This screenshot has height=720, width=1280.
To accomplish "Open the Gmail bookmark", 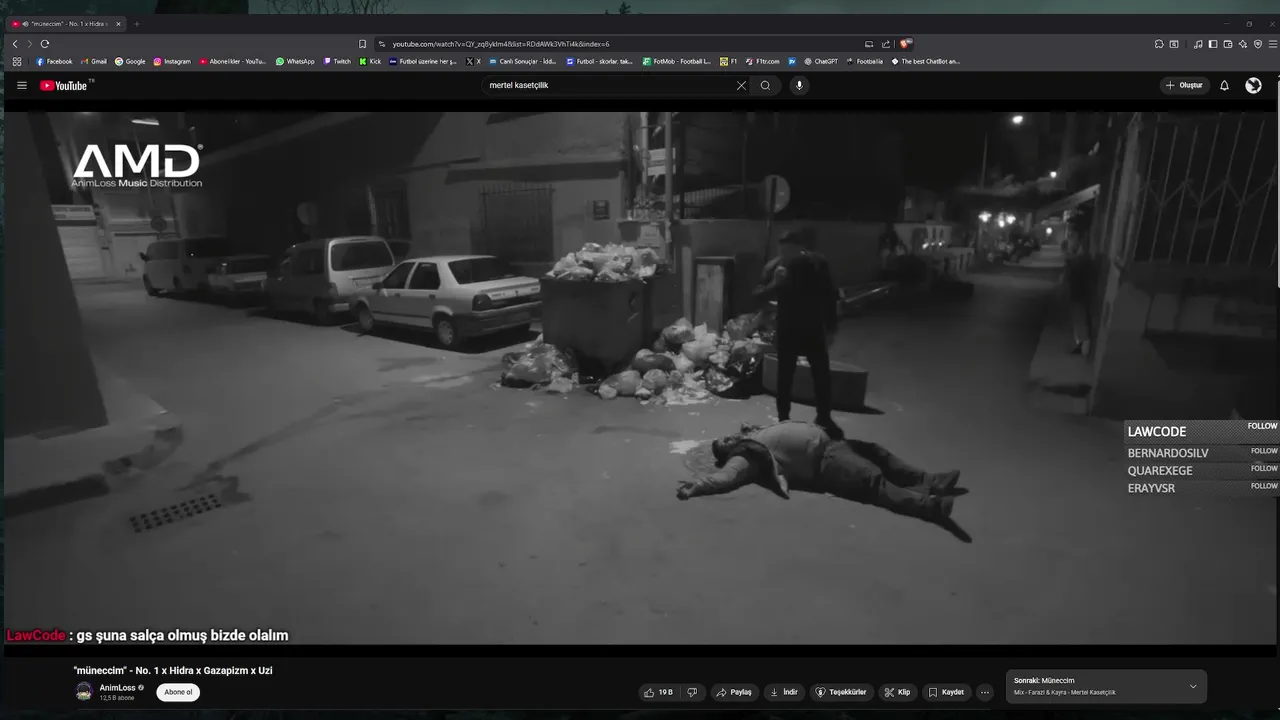I will (x=94, y=61).
